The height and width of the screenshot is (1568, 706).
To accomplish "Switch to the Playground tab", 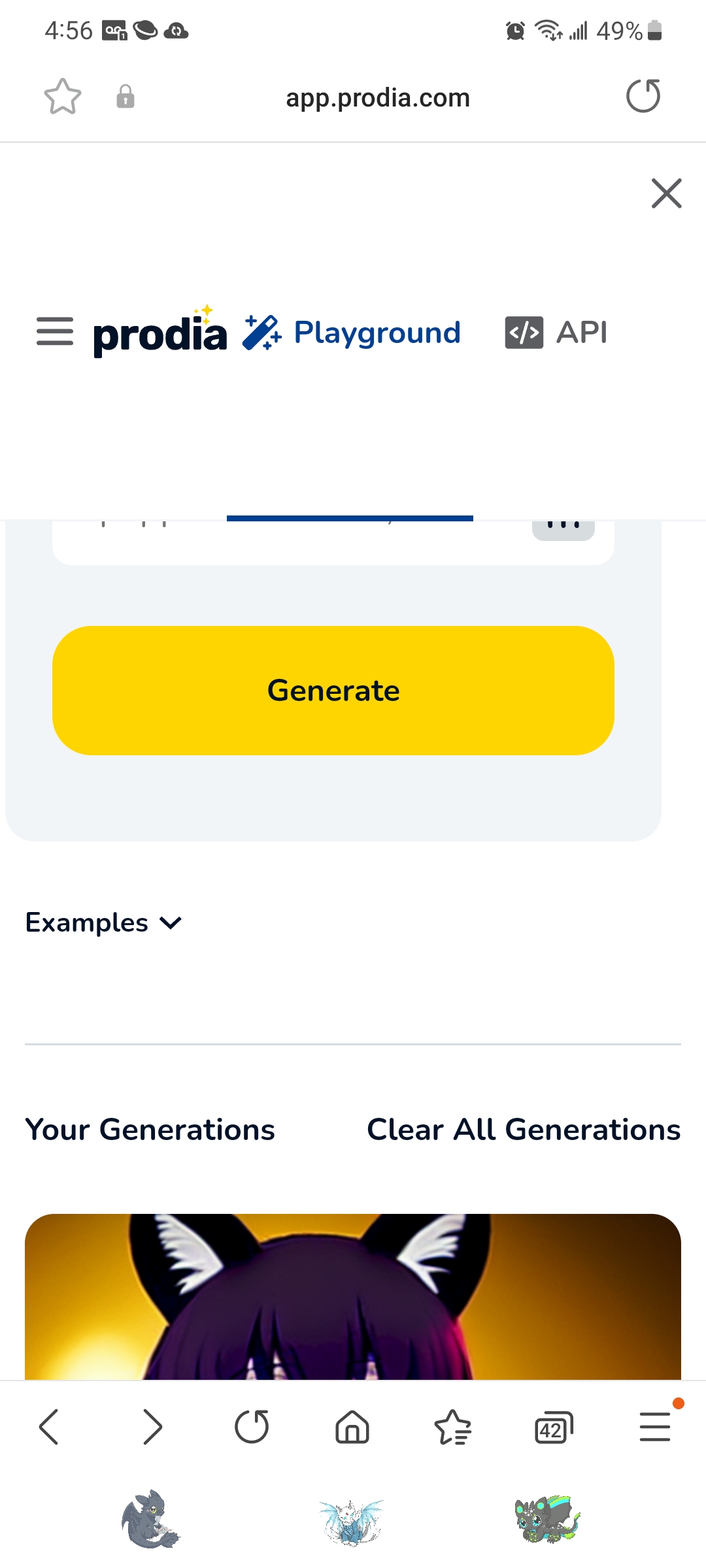I will coord(352,333).
